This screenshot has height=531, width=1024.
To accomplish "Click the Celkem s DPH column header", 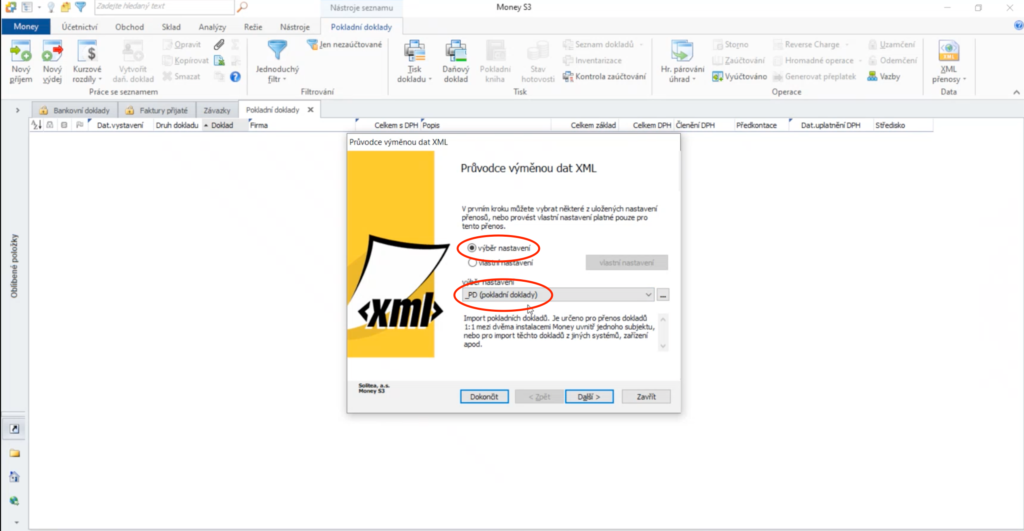I will coord(387,125).
